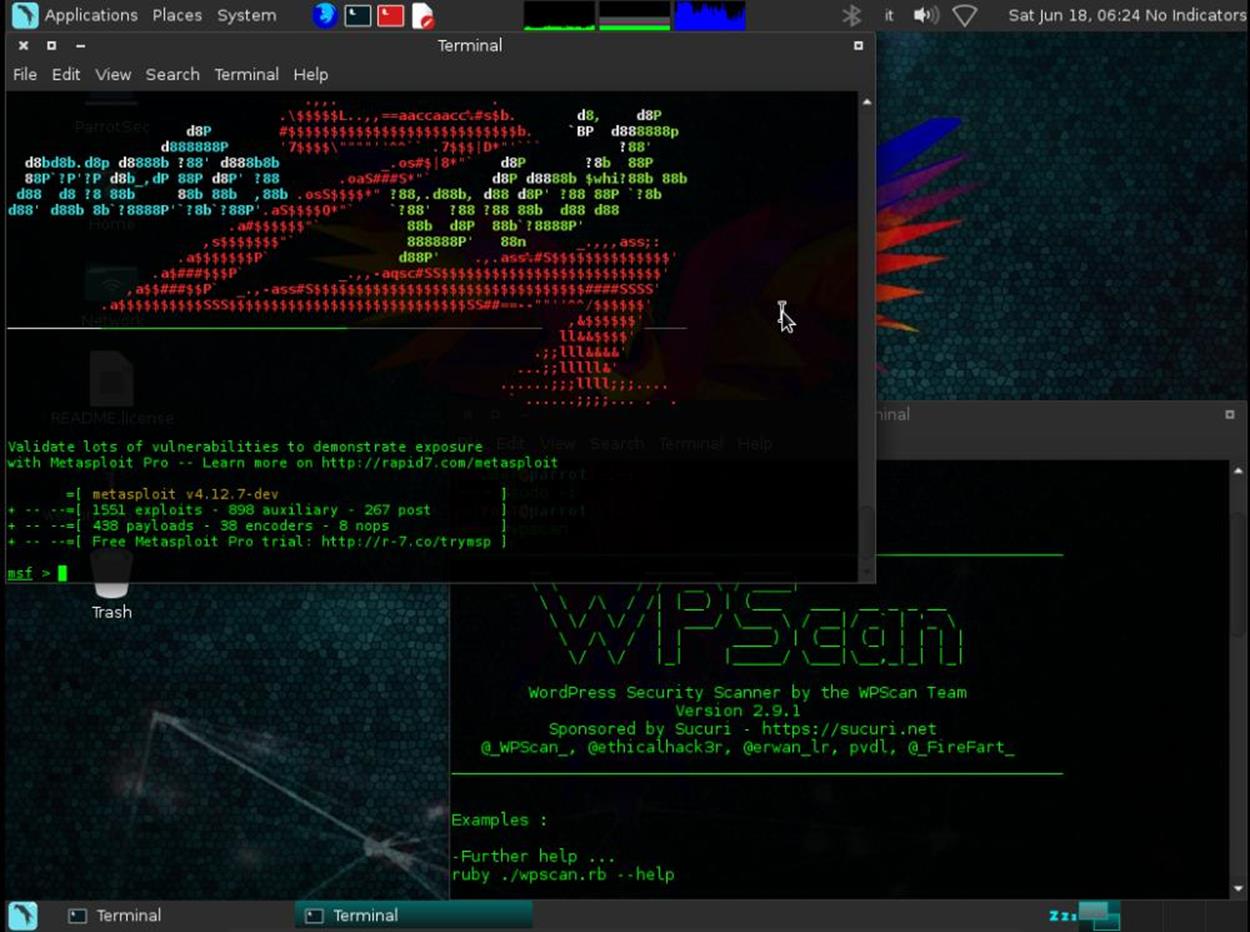Open View menu in front Terminal
This screenshot has height=932, width=1250.
coord(113,74)
